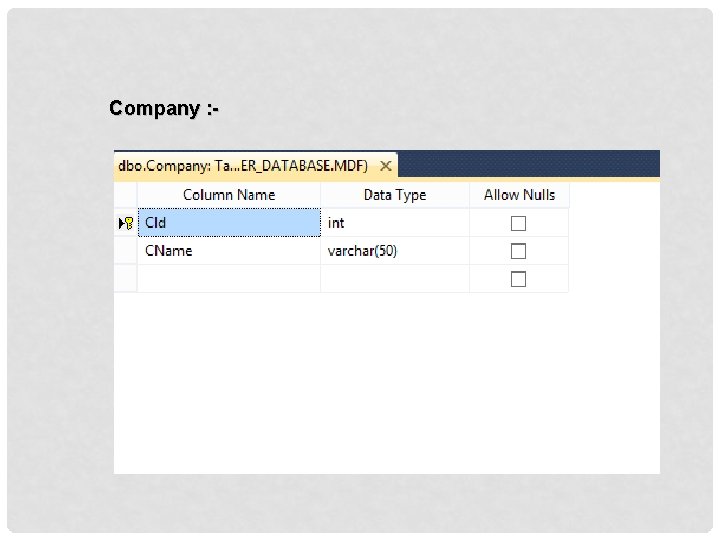Select the empty row via its row selector
The width and height of the screenshot is (720, 540).
point(125,279)
